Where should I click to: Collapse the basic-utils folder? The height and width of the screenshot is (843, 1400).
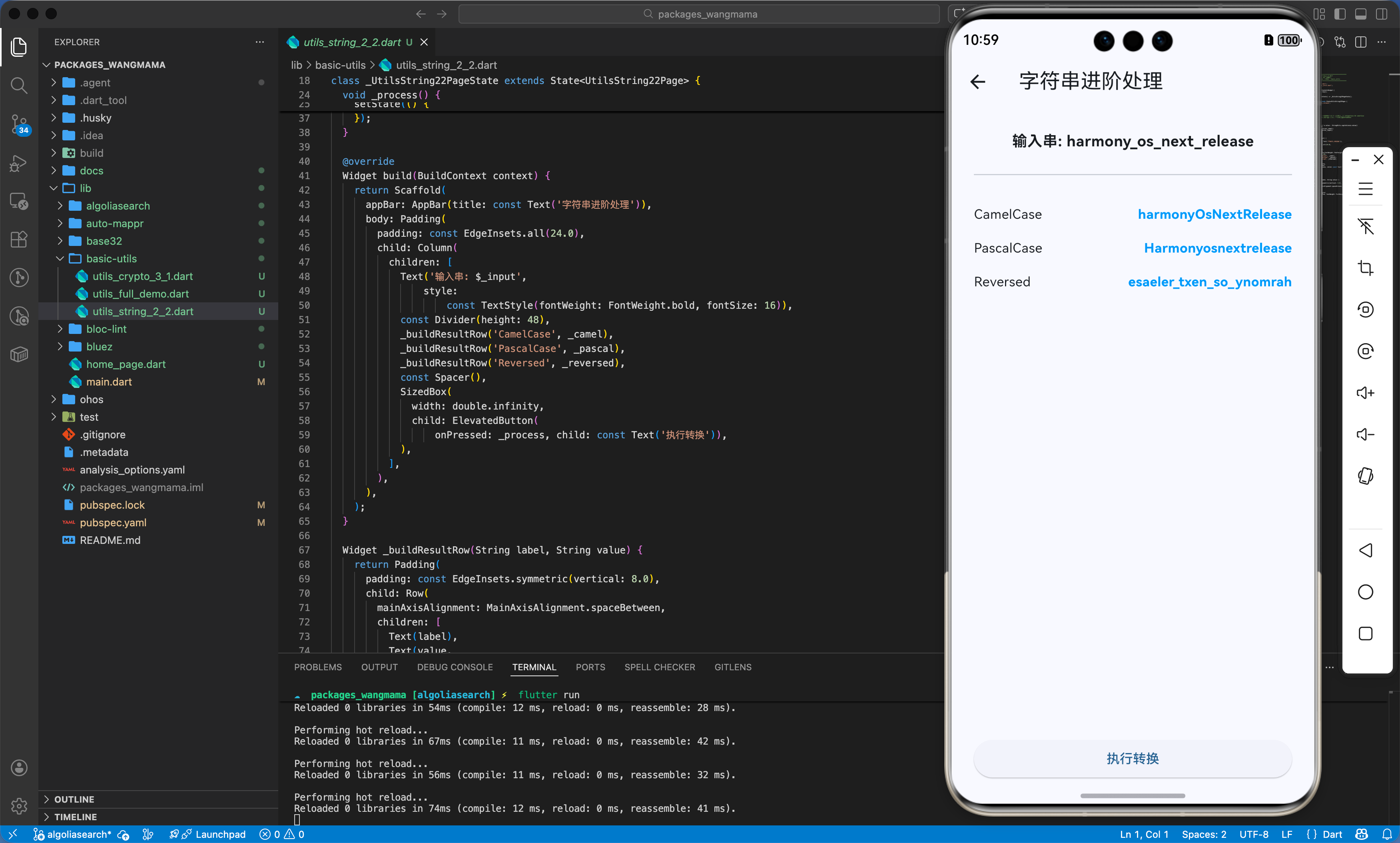[x=111, y=258]
